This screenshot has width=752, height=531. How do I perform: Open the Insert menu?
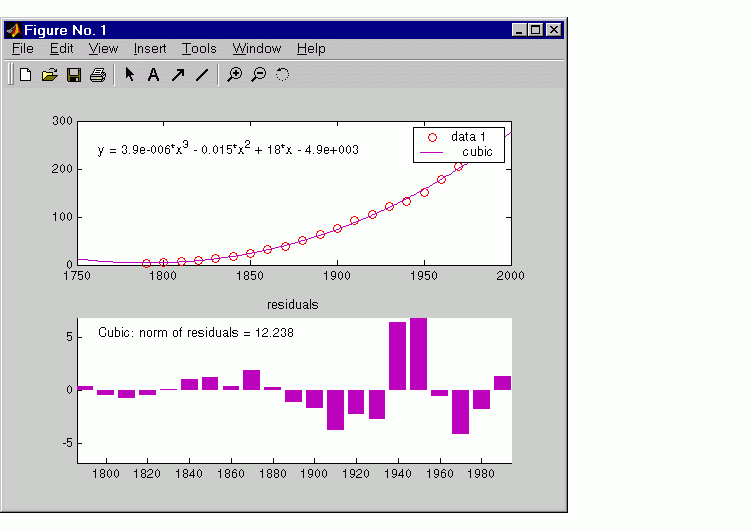(x=150, y=48)
